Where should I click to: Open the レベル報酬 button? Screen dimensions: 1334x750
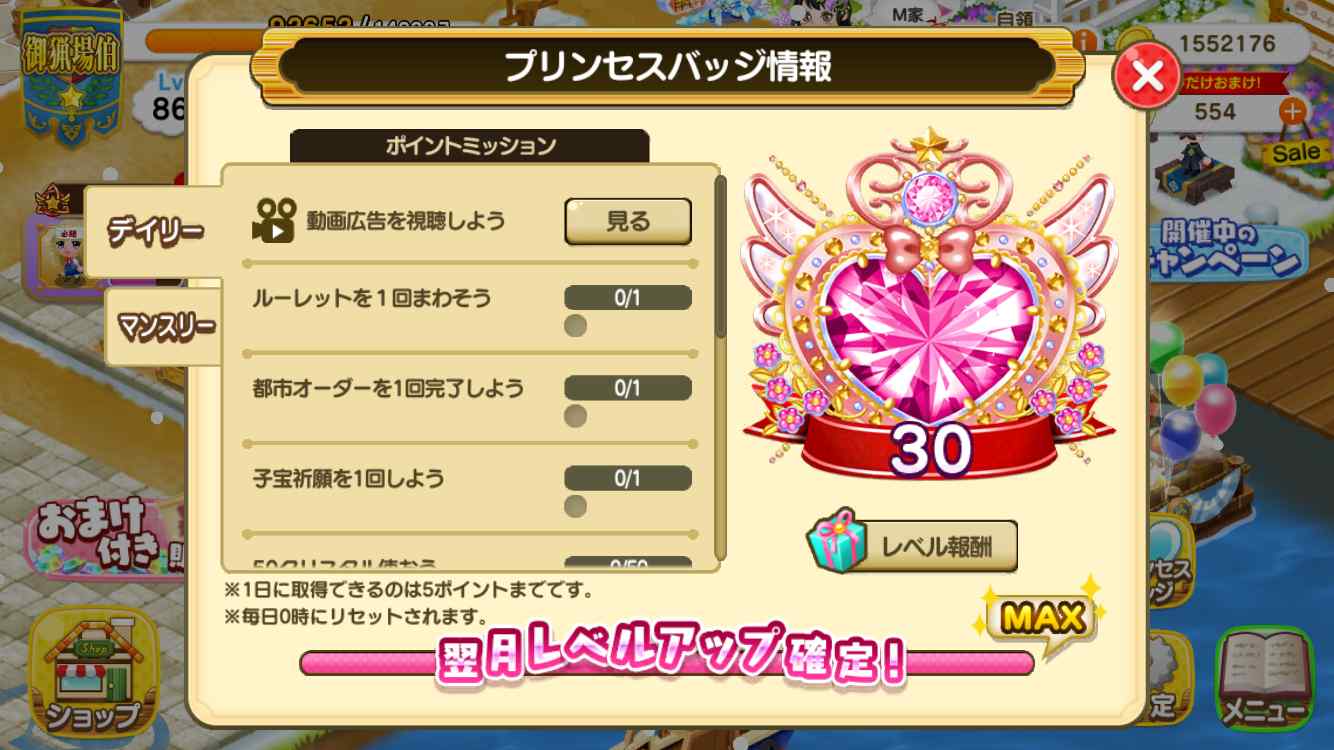912,546
